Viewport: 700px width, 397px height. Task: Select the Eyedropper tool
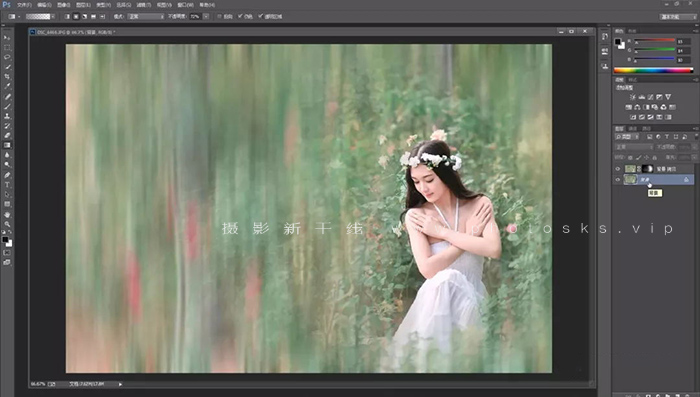pos(7,87)
